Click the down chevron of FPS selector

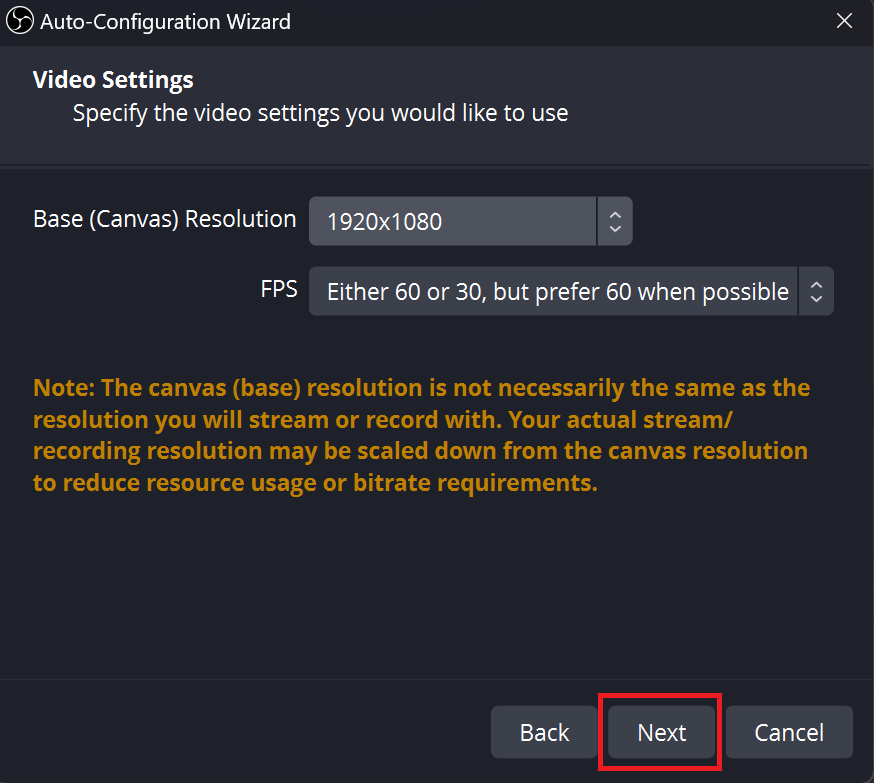point(816,299)
